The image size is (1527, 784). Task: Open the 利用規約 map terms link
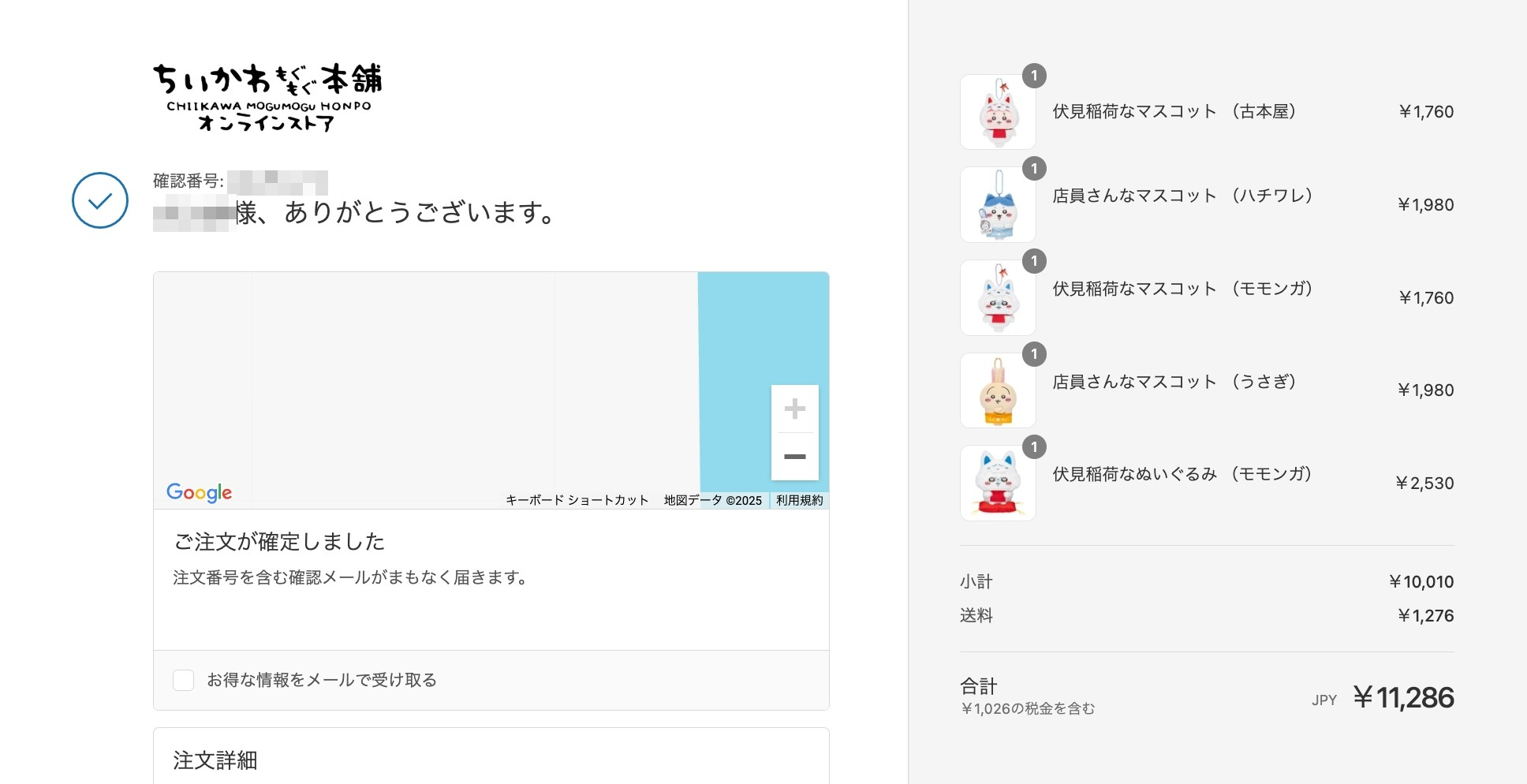[x=799, y=500]
